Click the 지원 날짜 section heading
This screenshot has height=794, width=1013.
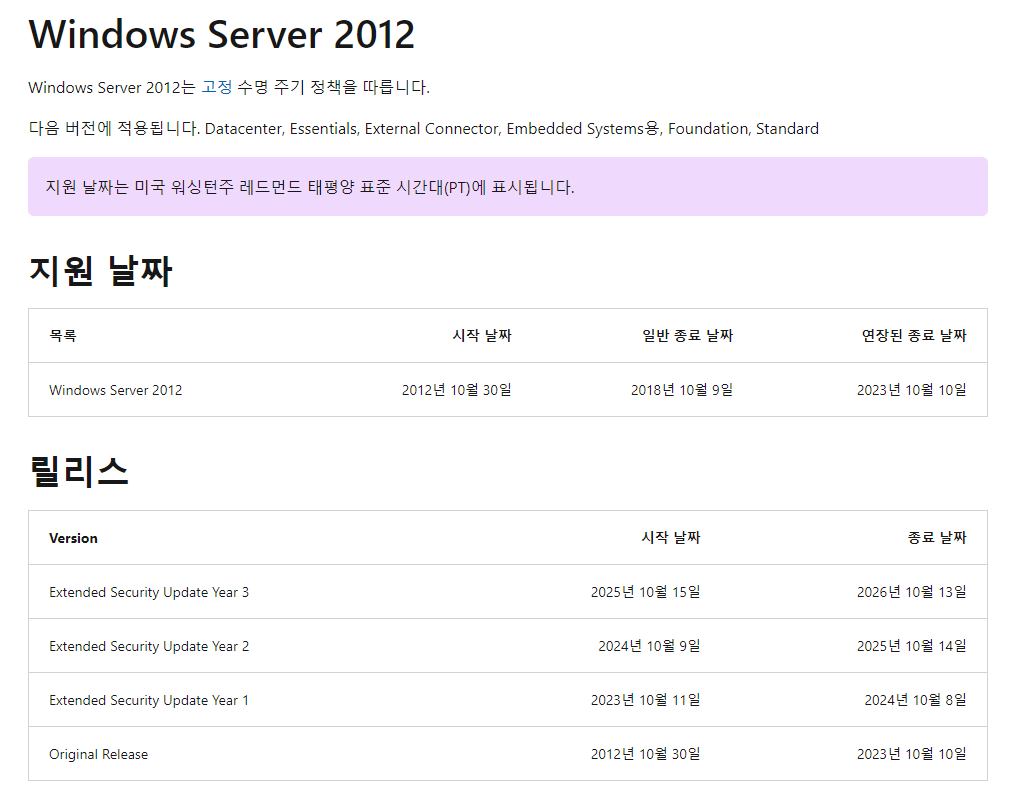click(101, 271)
